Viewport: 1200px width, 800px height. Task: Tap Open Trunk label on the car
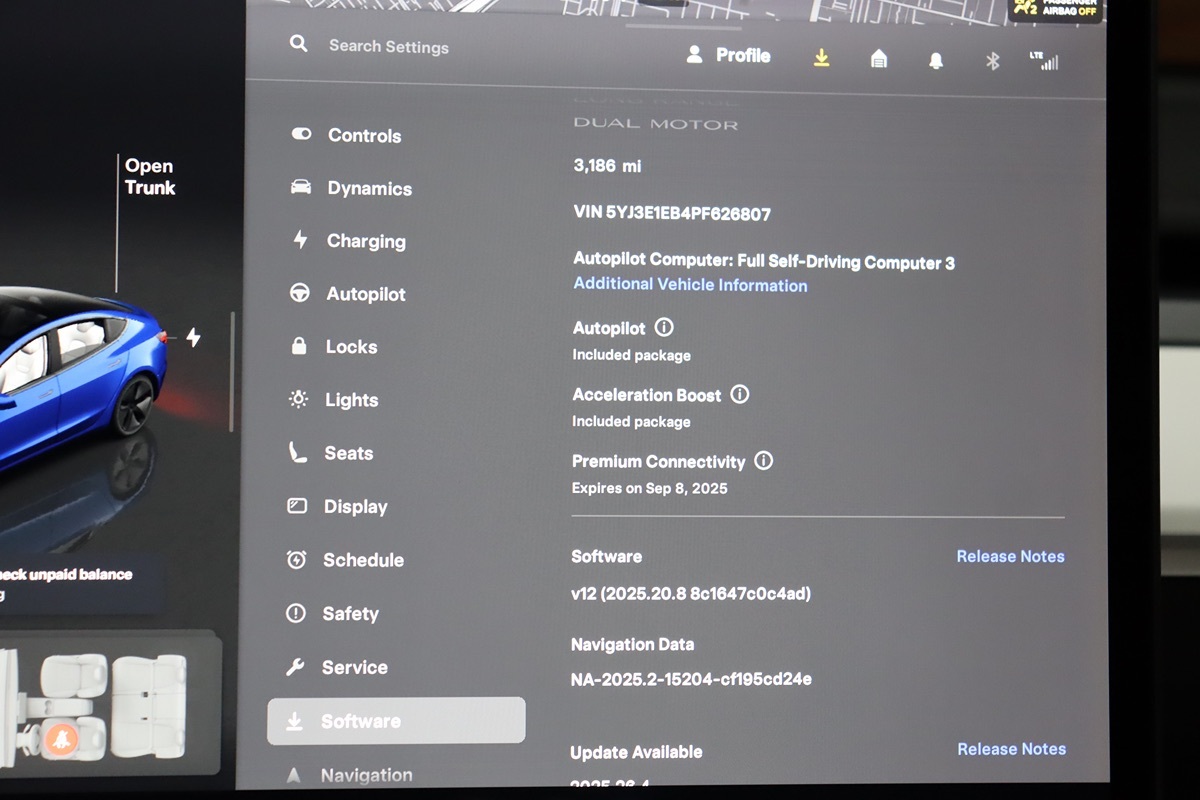(150, 177)
